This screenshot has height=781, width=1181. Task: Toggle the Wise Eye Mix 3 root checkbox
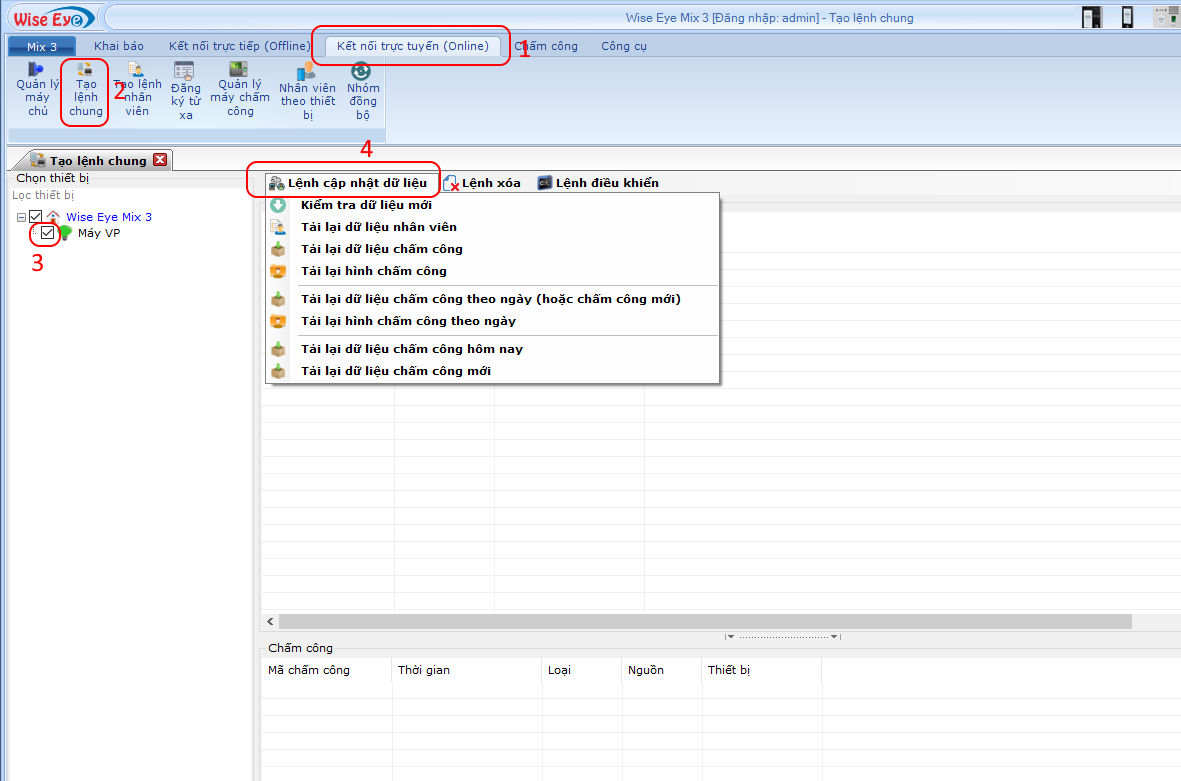coord(34,216)
